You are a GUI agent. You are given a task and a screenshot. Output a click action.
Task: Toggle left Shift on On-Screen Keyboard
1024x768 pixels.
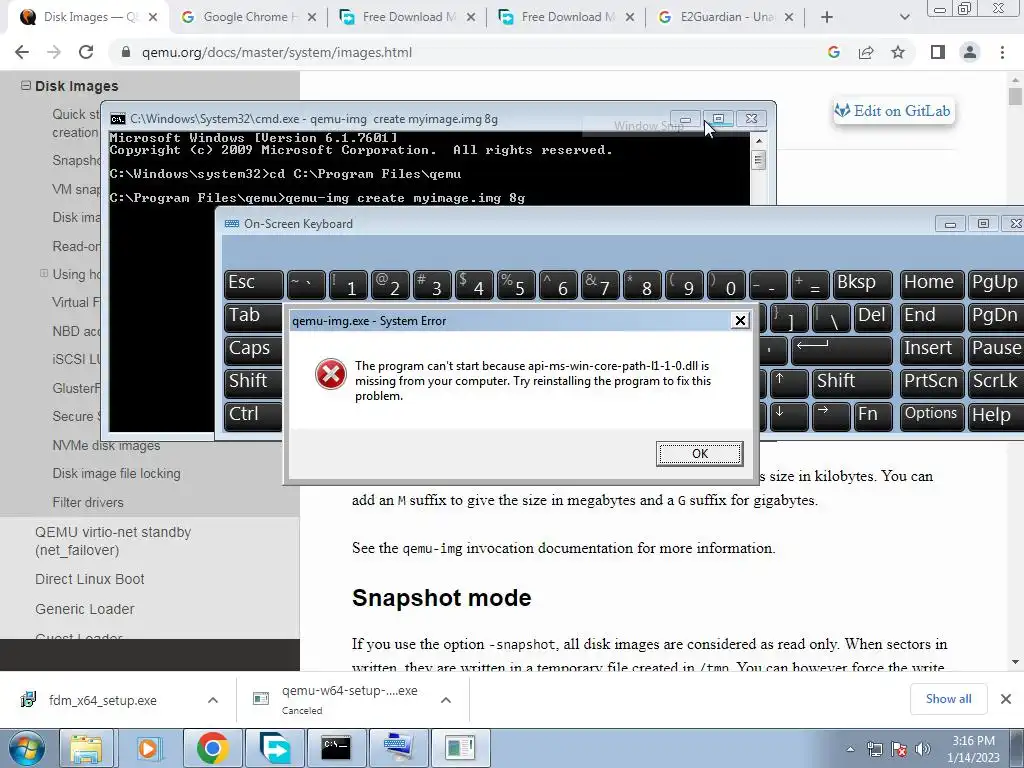click(x=254, y=383)
